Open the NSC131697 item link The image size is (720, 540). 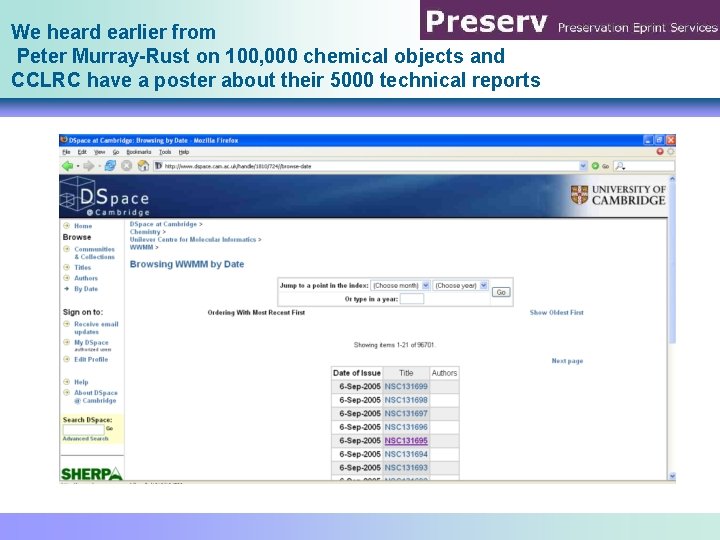point(406,414)
